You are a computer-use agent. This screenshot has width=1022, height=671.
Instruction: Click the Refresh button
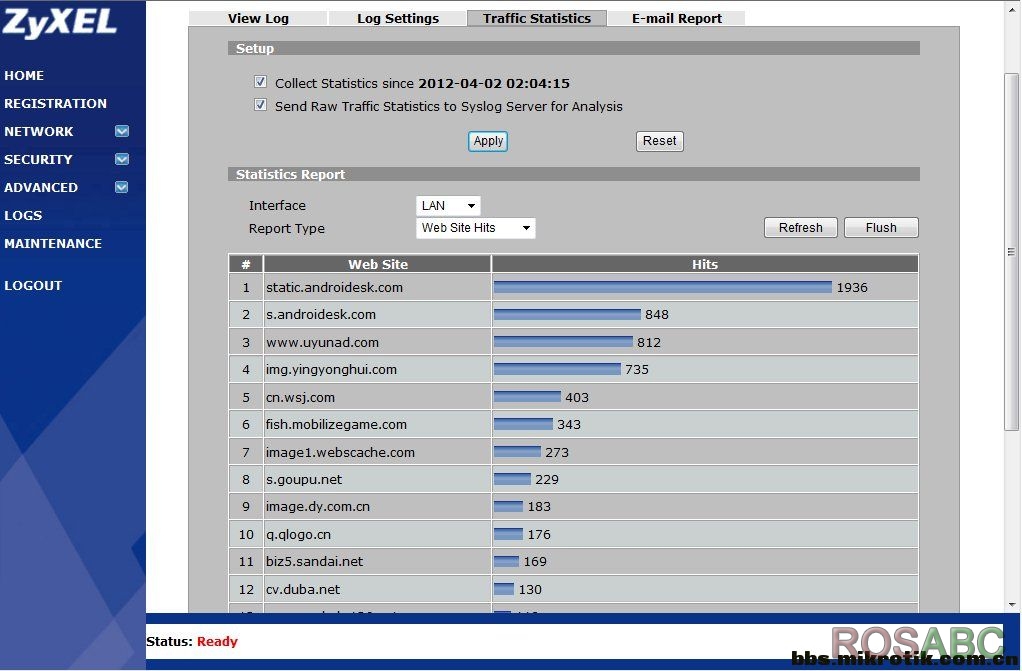(x=800, y=228)
